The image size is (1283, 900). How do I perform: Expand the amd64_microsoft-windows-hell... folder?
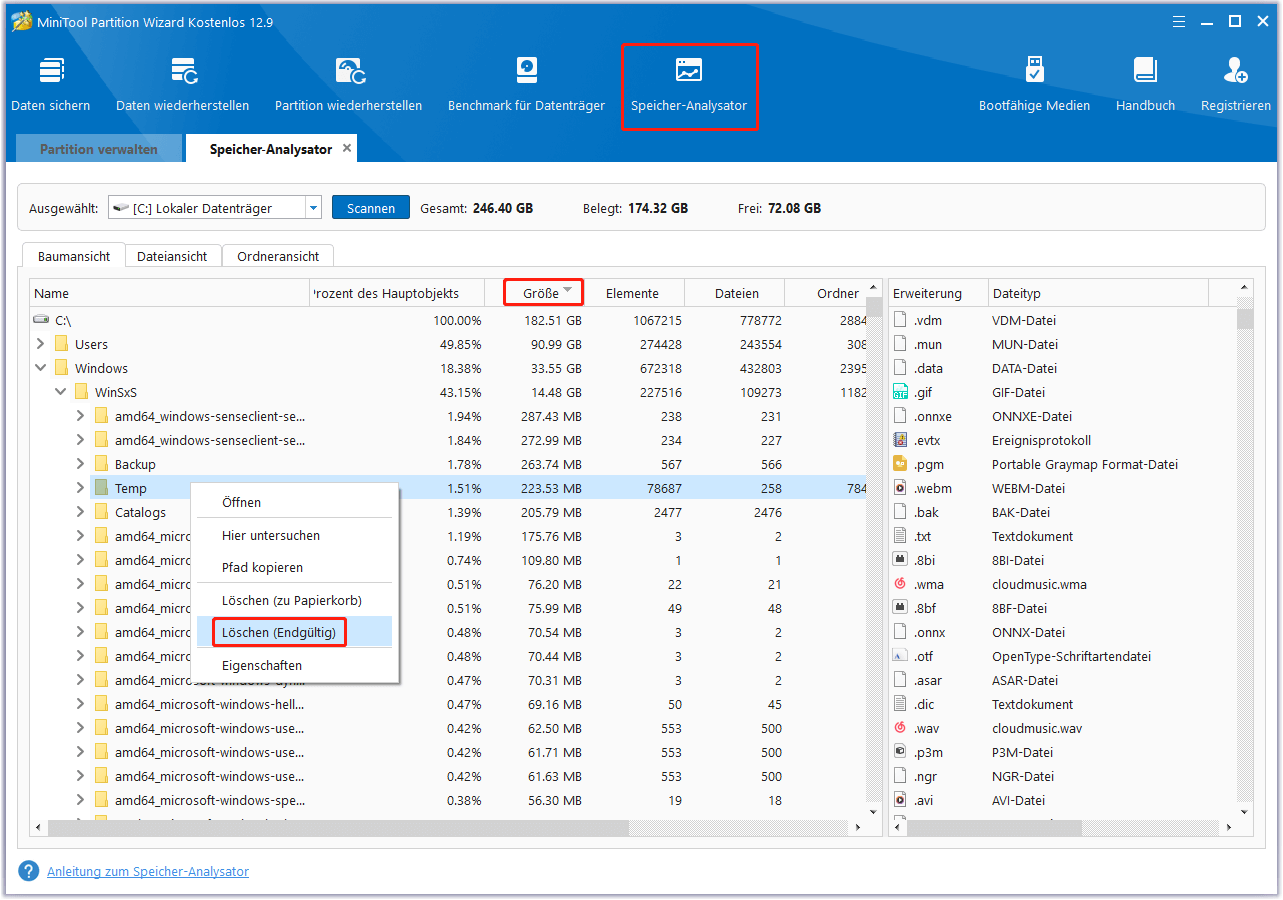coord(80,704)
